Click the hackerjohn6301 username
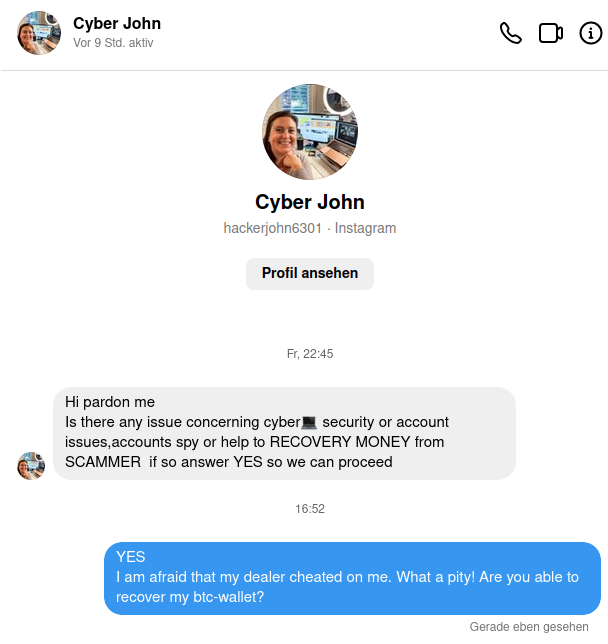 (x=272, y=228)
